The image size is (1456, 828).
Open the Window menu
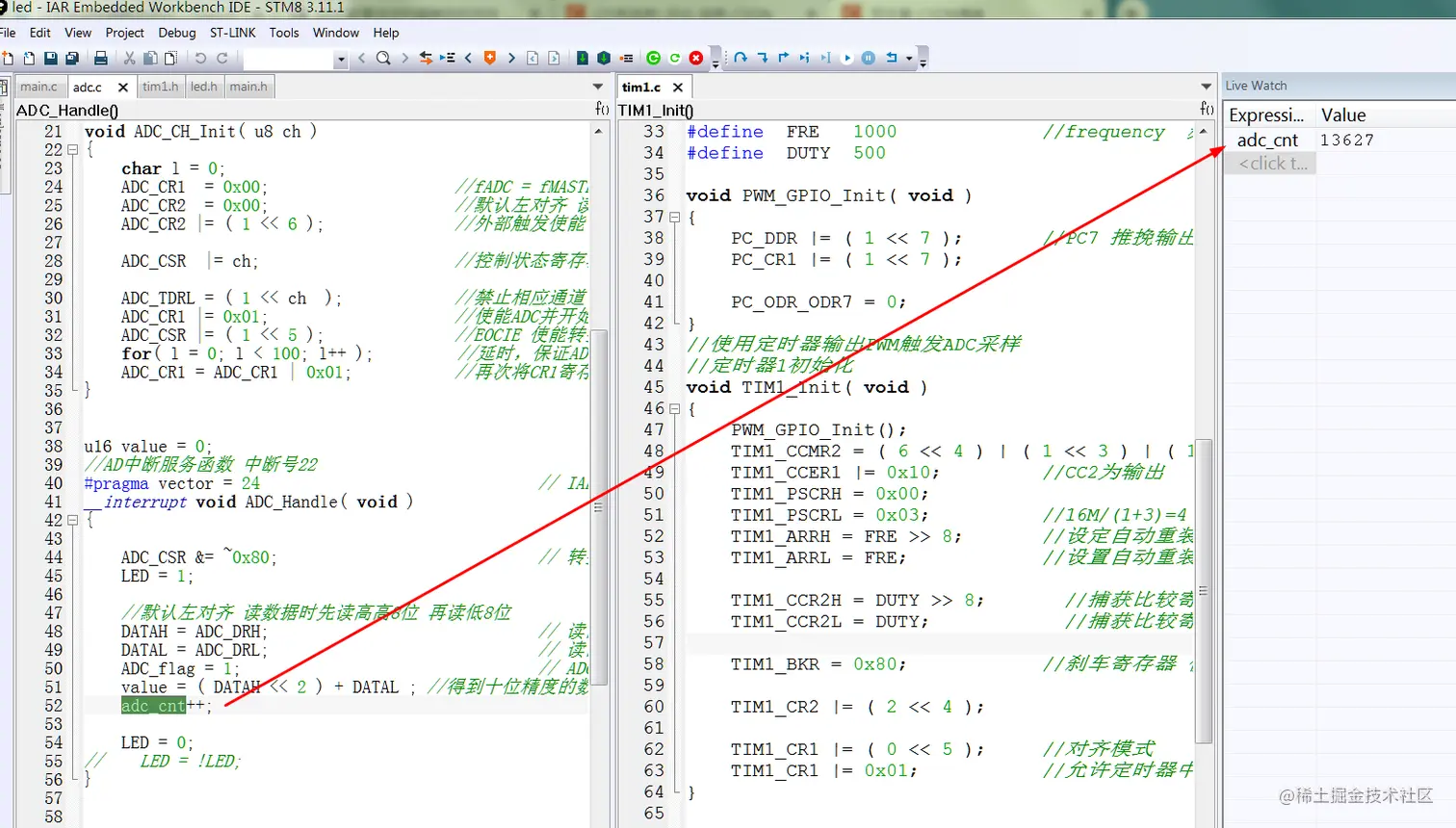click(x=336, y=32)
